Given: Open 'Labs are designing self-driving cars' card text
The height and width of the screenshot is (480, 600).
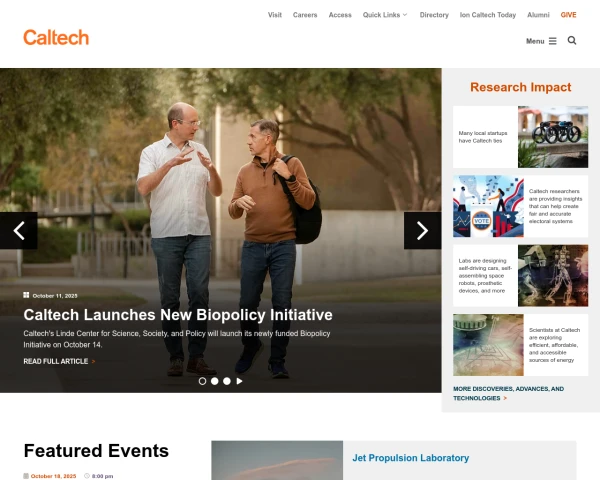Looking at the screenshot, I should 485,276.
